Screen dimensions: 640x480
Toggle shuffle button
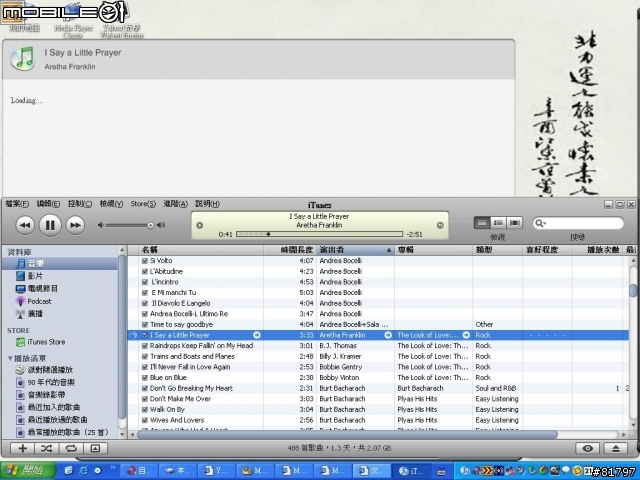47,448
